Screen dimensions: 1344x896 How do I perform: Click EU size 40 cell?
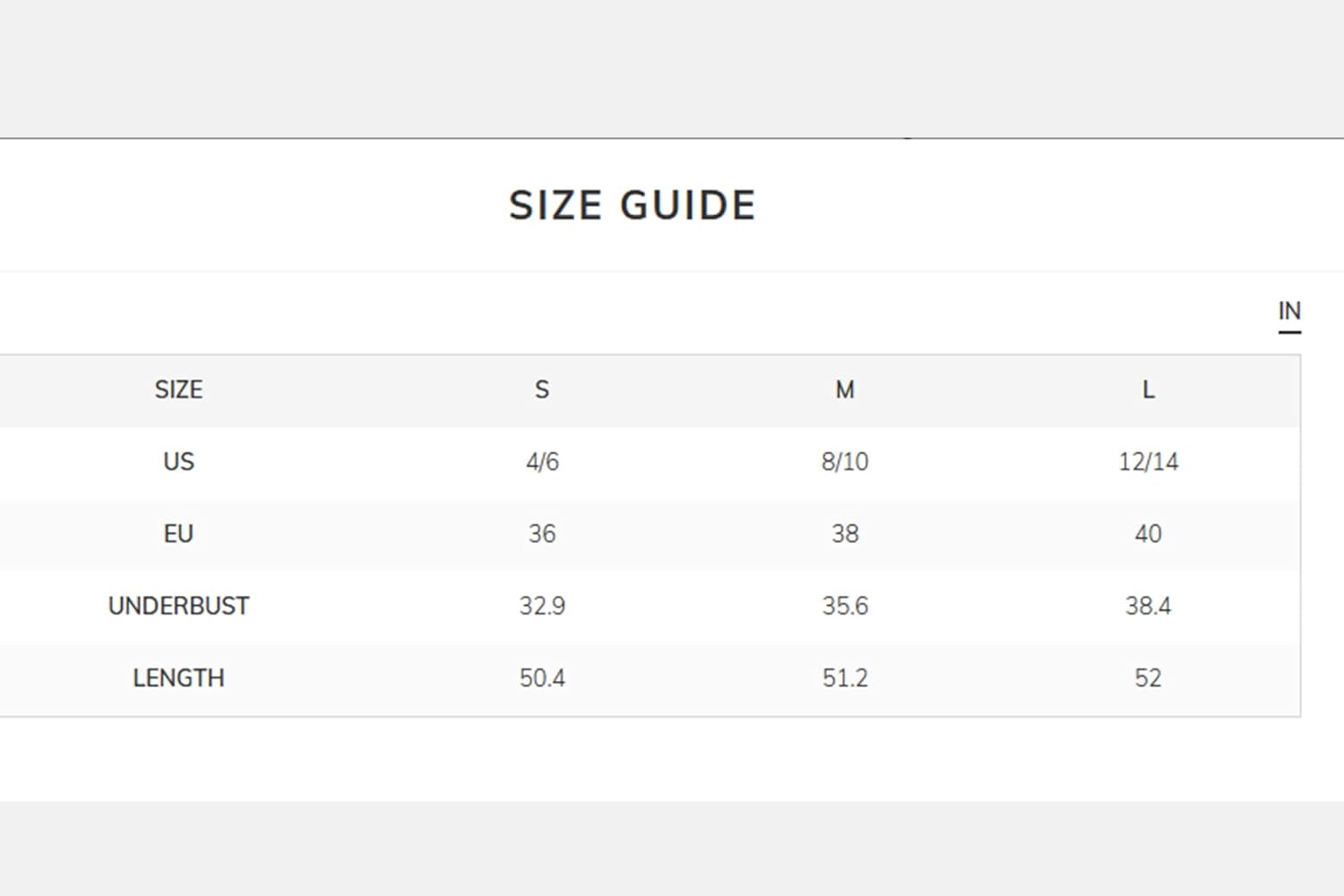tap(1149, 534)
